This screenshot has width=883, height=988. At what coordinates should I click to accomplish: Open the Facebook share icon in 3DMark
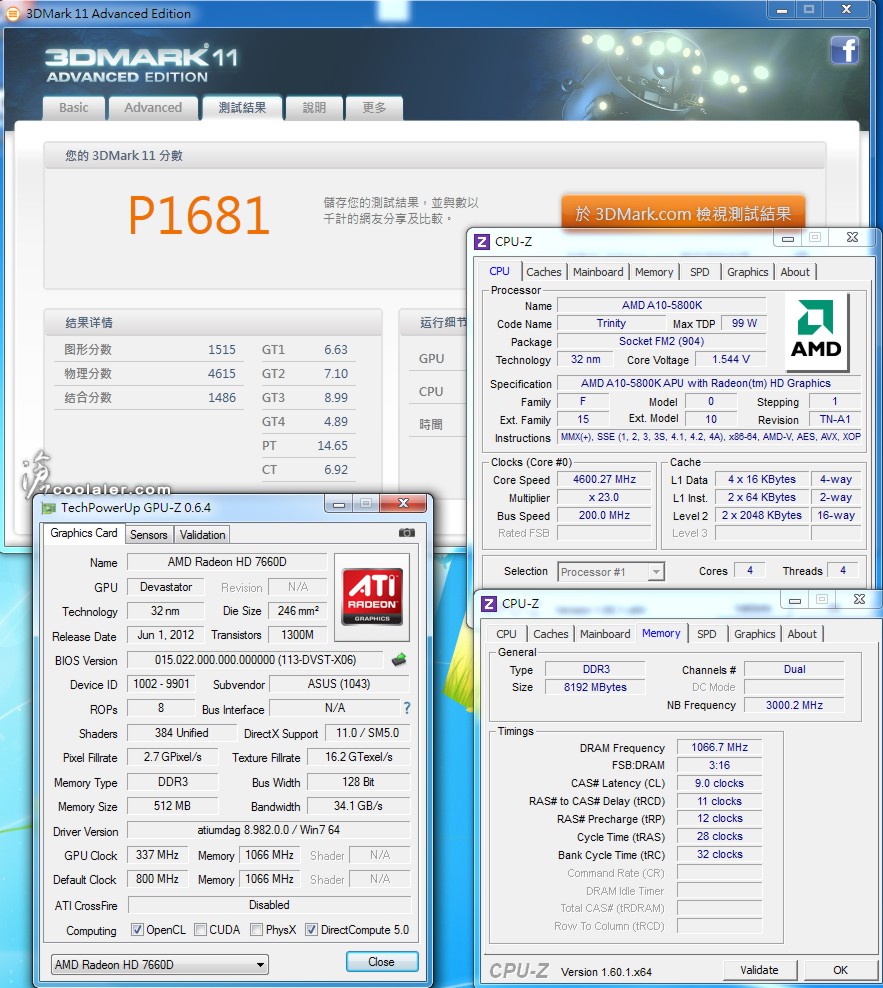coord(845,50)
